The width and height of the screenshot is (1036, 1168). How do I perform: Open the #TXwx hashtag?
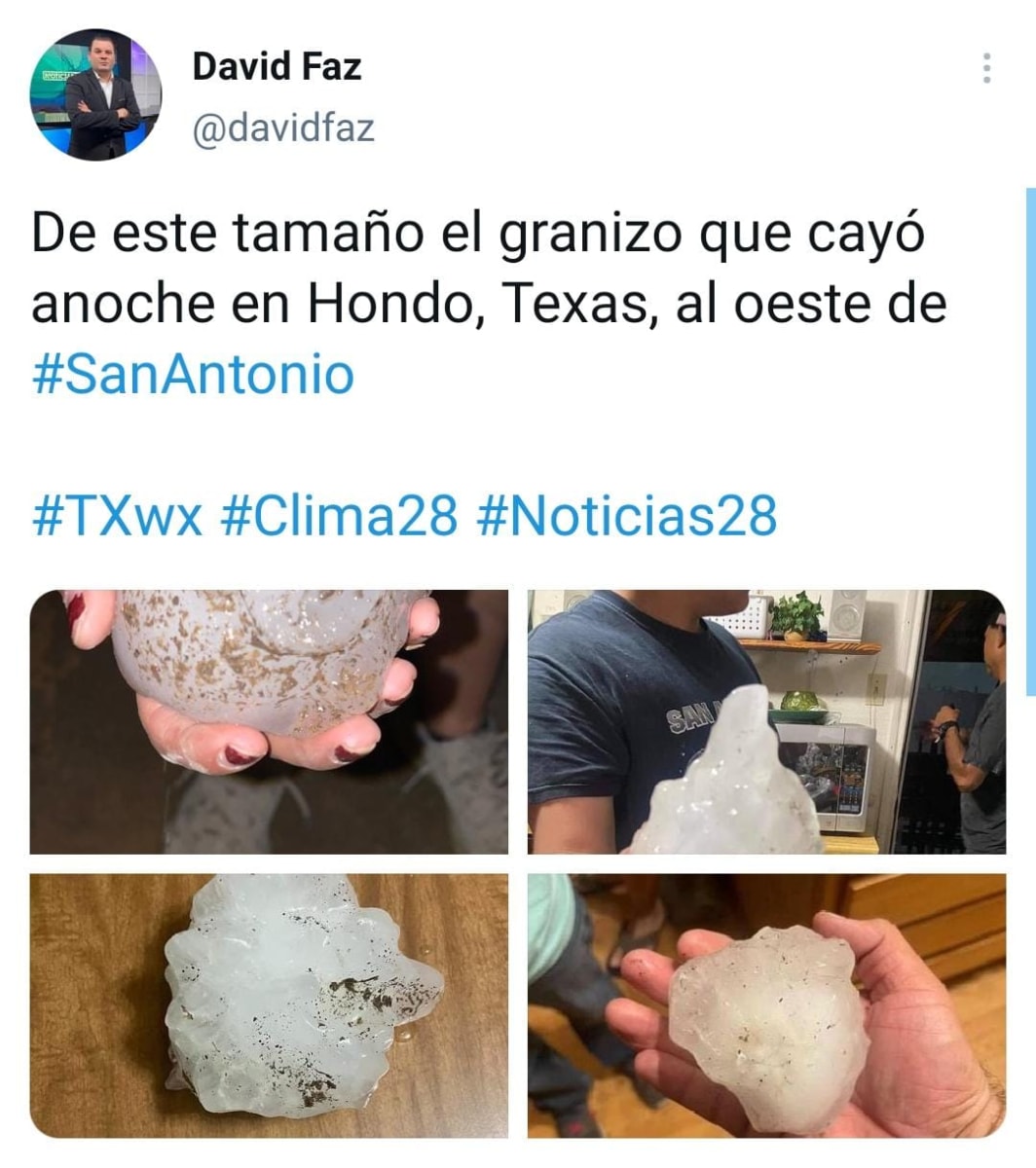118,515
